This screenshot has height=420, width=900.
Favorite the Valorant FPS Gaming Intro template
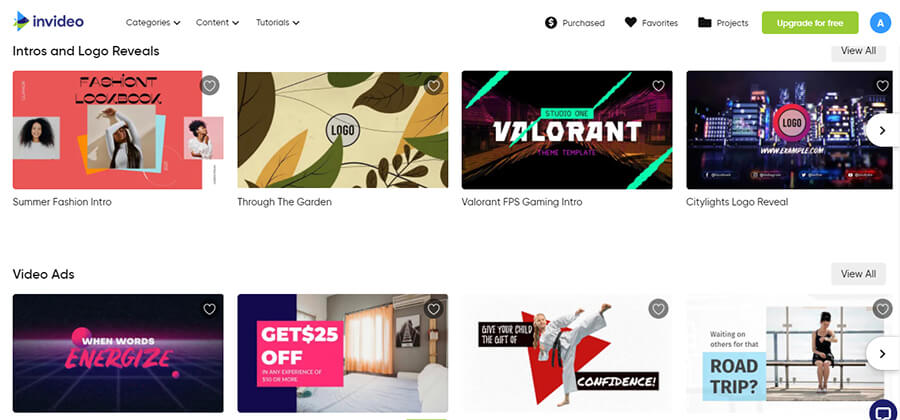[x=658, y=85]
